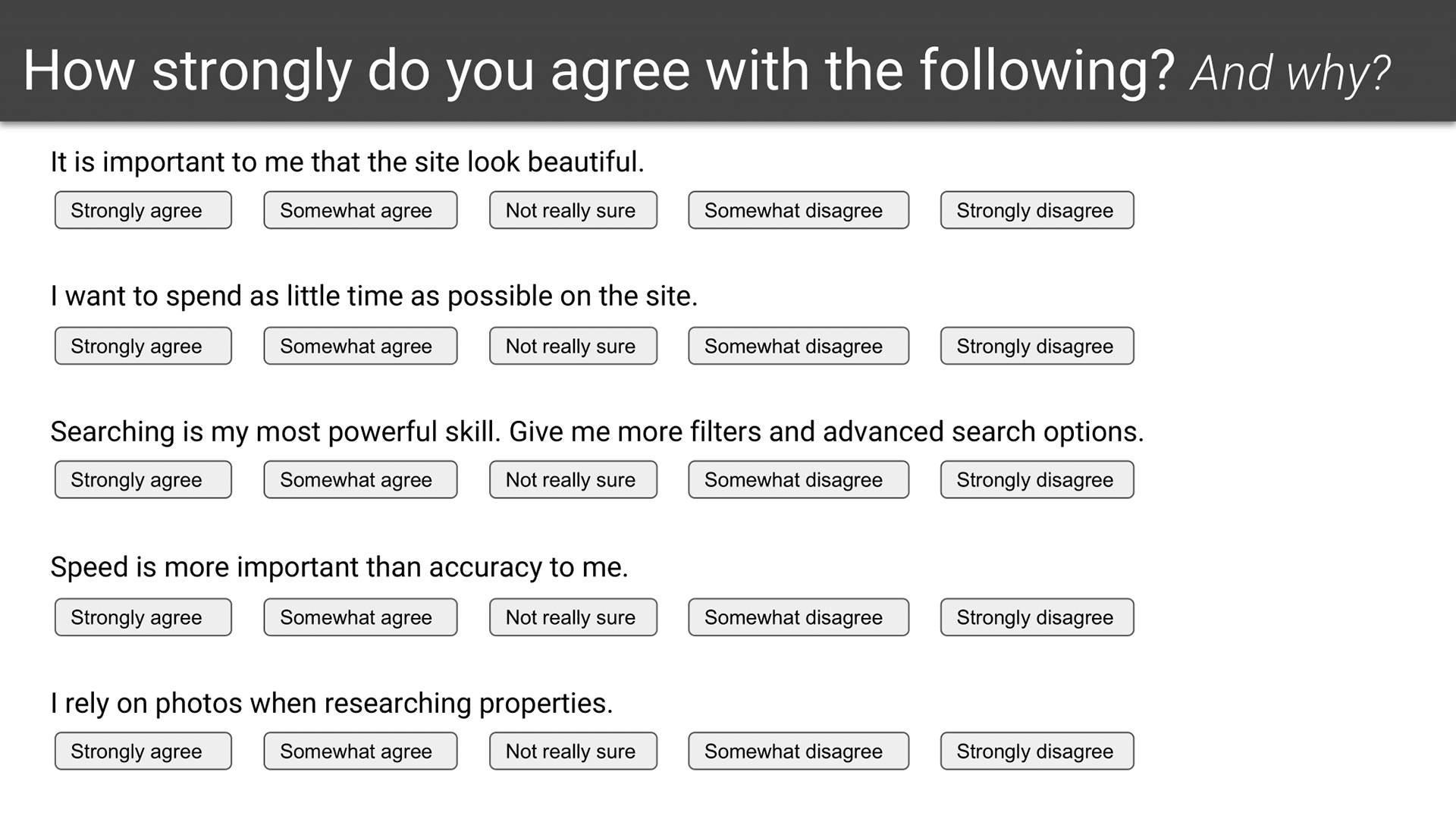The image size is (1456, 819).
Task: Choose Strongly disagree for advanced search options
Action: coord(1037,479)
